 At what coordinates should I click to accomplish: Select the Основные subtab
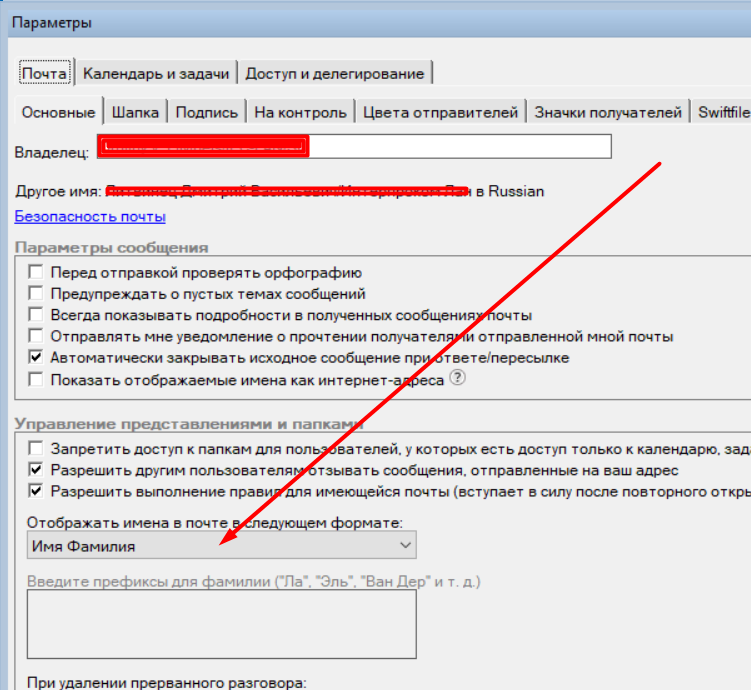[58, 112]
